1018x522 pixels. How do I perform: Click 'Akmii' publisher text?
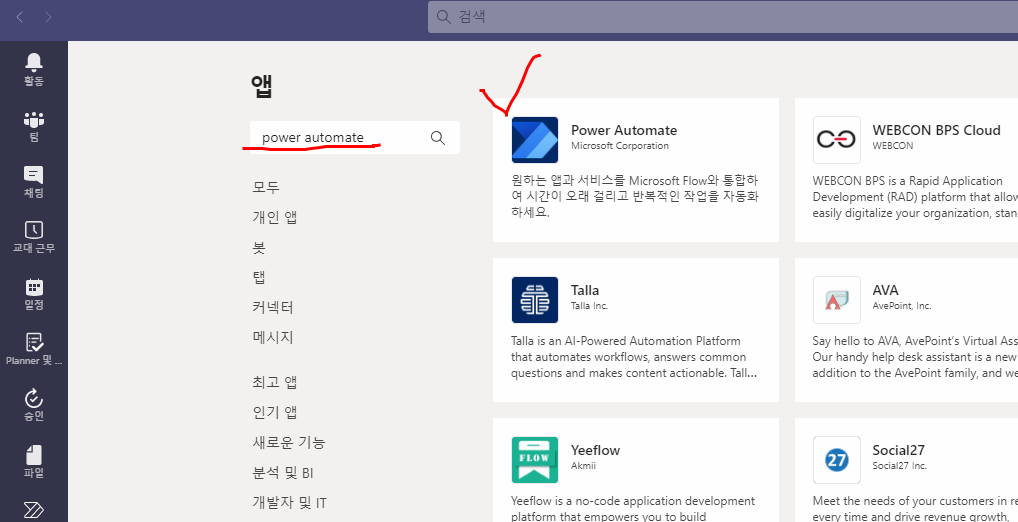(x=584, y=466)
